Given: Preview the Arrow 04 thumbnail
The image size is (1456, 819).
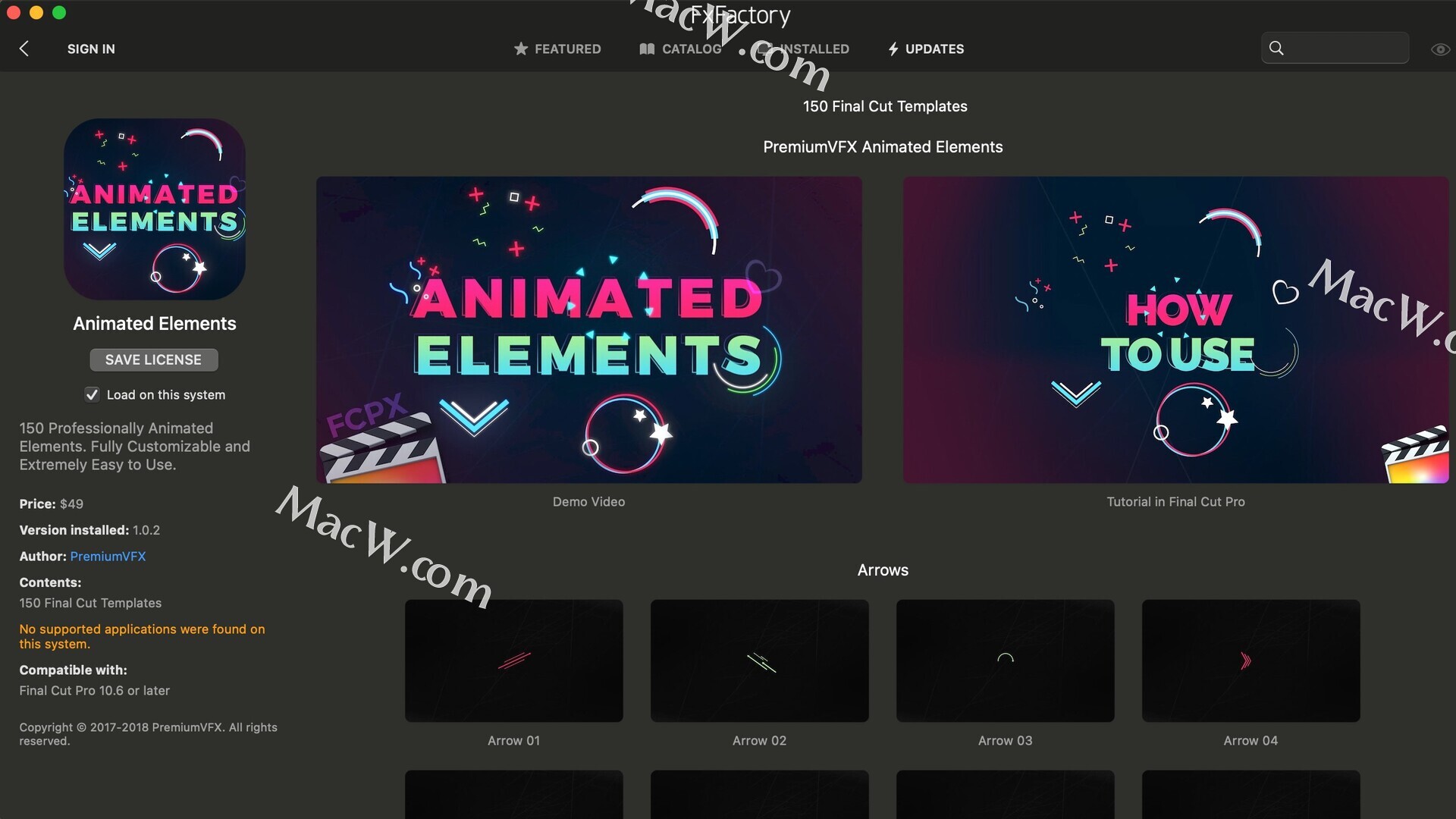Looking at the screenshot, I should (x=1251, y=661).
